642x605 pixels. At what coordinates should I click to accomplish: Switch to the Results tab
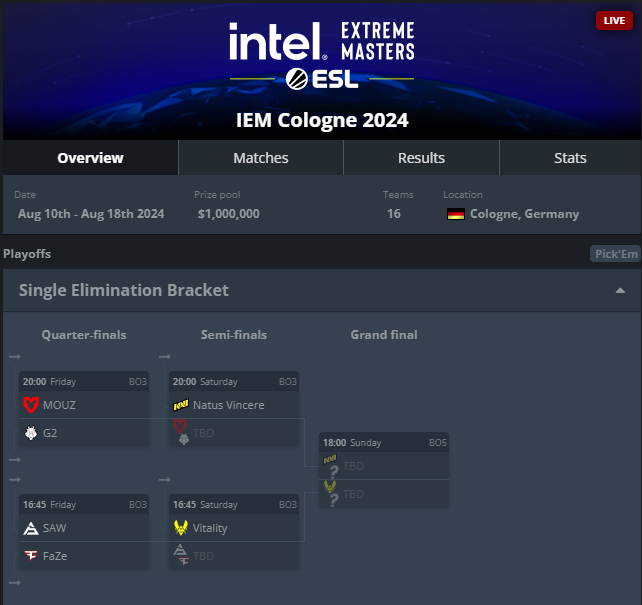[421, 158]
